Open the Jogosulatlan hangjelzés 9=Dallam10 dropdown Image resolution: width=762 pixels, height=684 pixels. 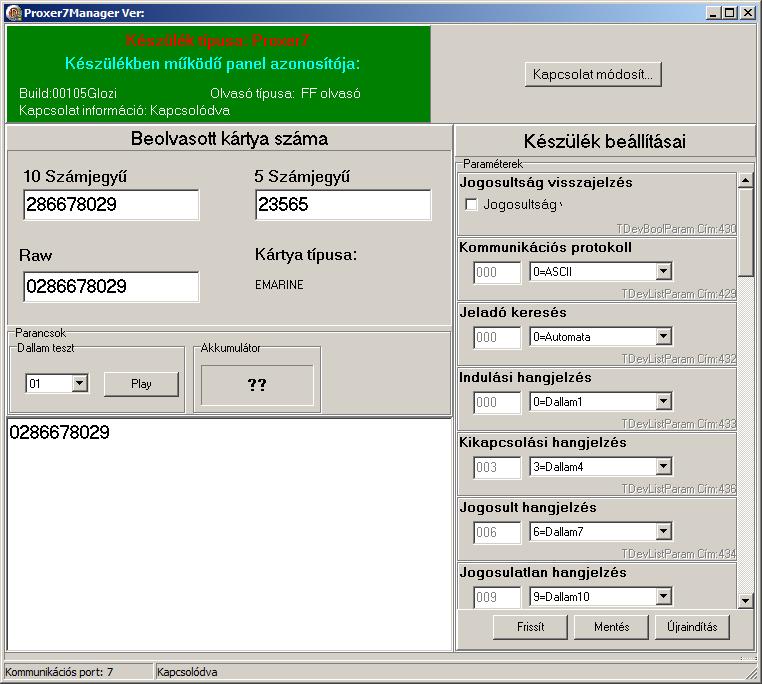pos(663,596)
